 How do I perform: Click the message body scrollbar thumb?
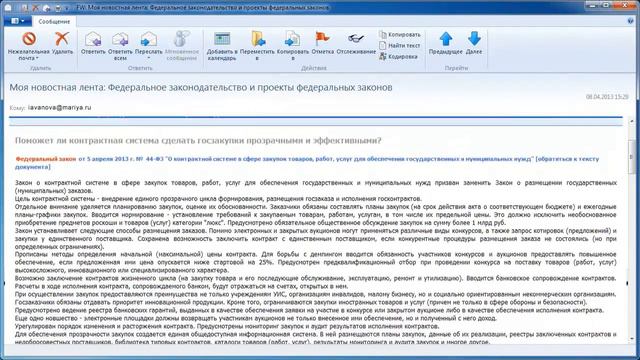(631, 156)
